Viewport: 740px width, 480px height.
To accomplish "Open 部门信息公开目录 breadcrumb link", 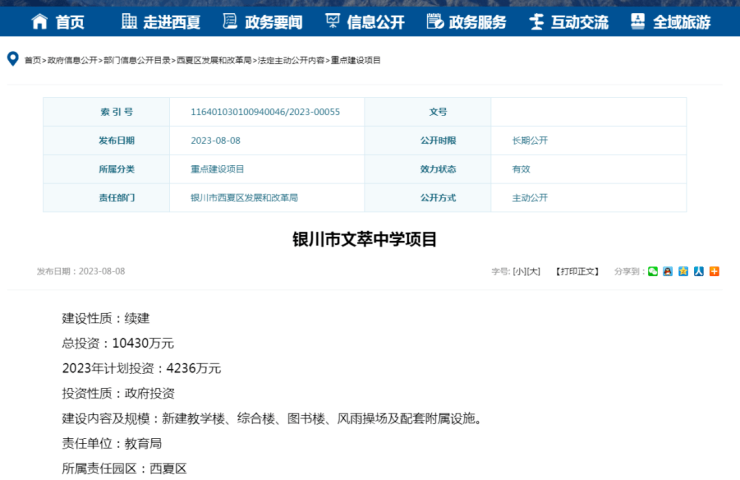I will (x=137, y=61).
